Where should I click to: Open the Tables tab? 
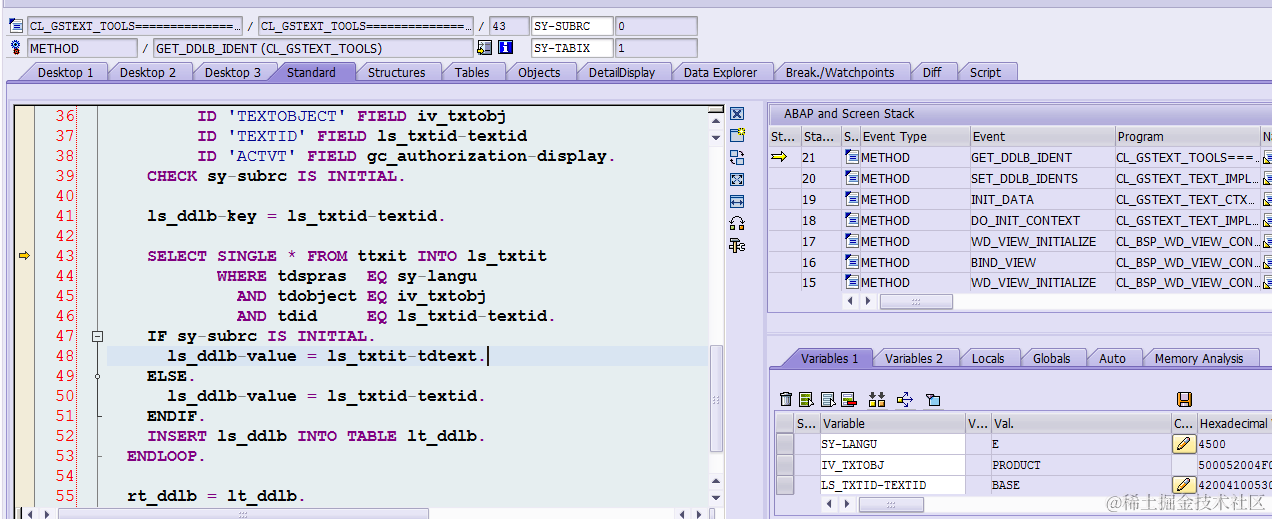coord(472,72)
